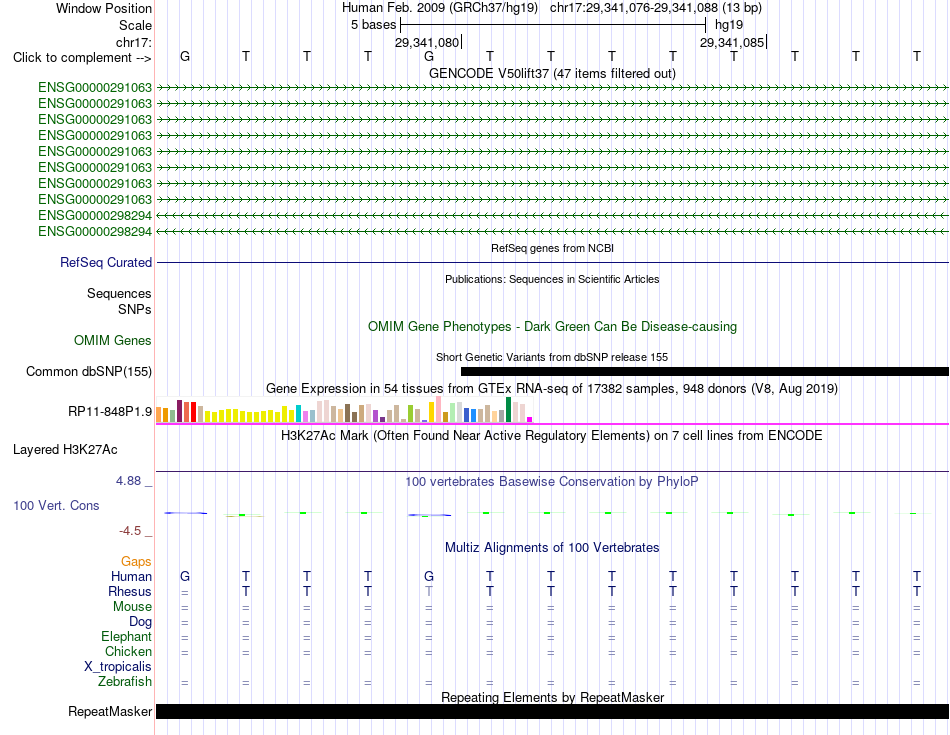
Task: Click the Sequences track label
Action: (x=119, y=293)
